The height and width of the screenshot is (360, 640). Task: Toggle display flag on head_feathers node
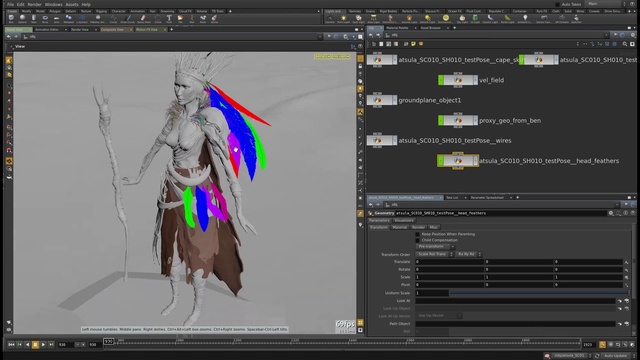tap(441, 161)
